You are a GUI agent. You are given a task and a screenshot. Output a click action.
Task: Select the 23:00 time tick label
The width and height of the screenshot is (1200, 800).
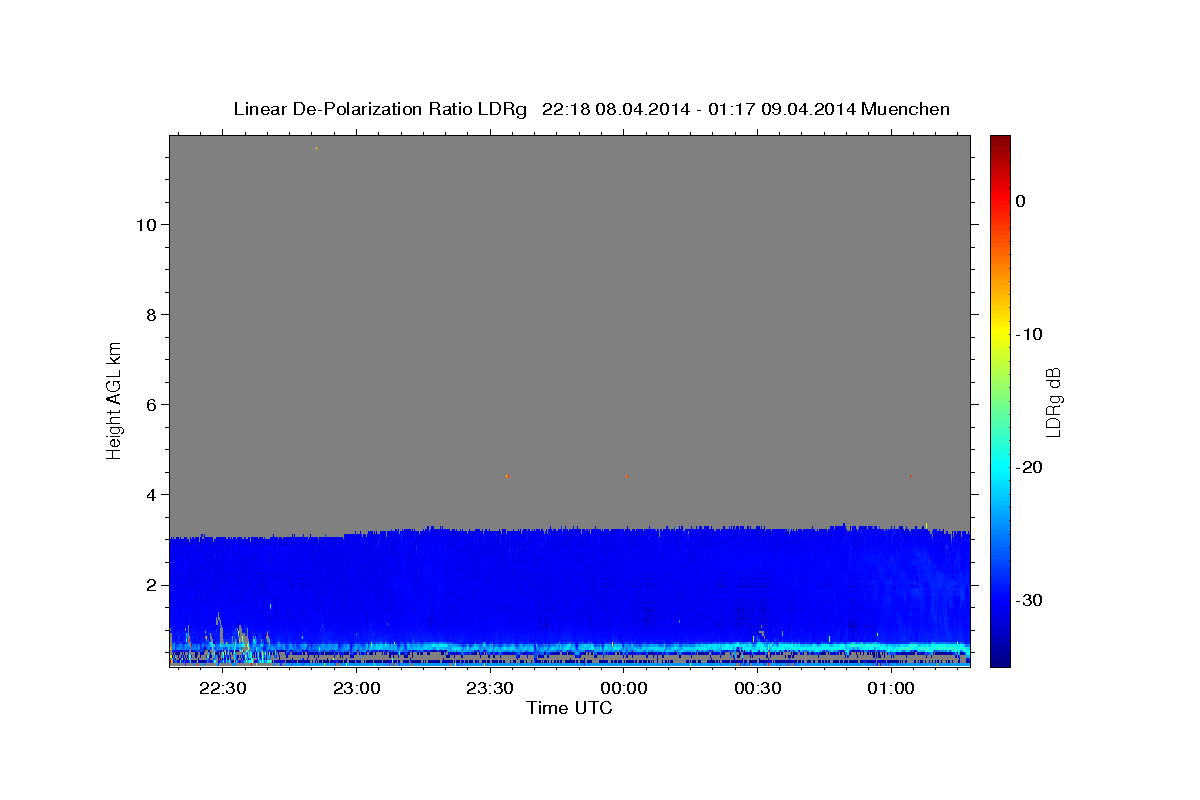pos(356,689)
